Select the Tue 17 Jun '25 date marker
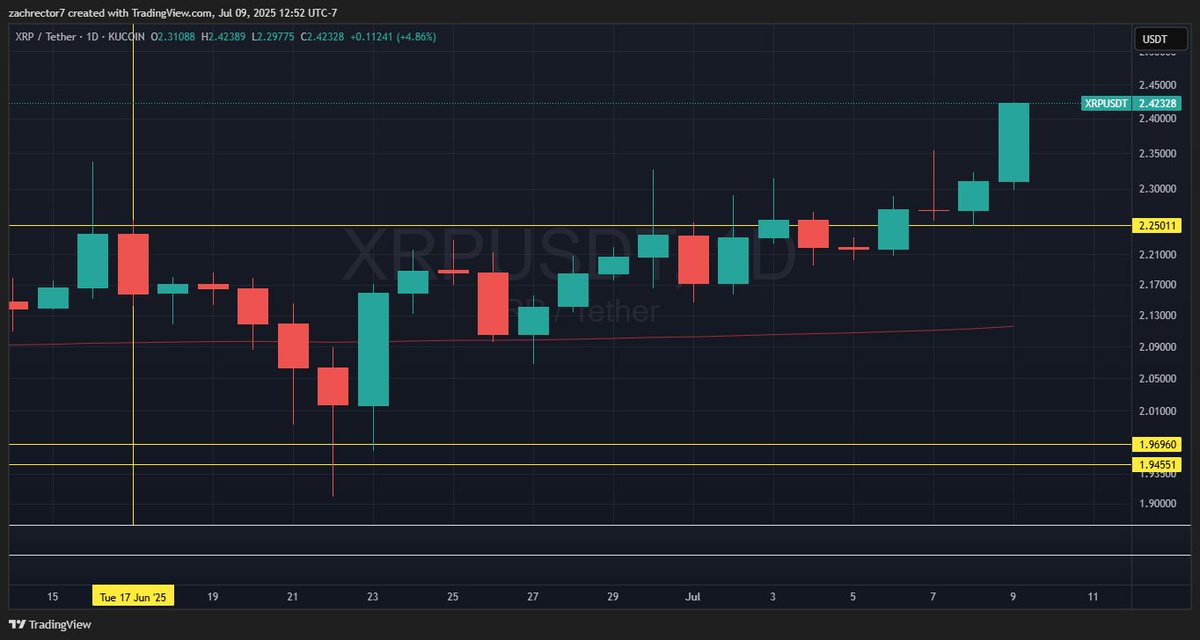The height and width of the screenshot is (640, 1200). click(x=133, y=595)
